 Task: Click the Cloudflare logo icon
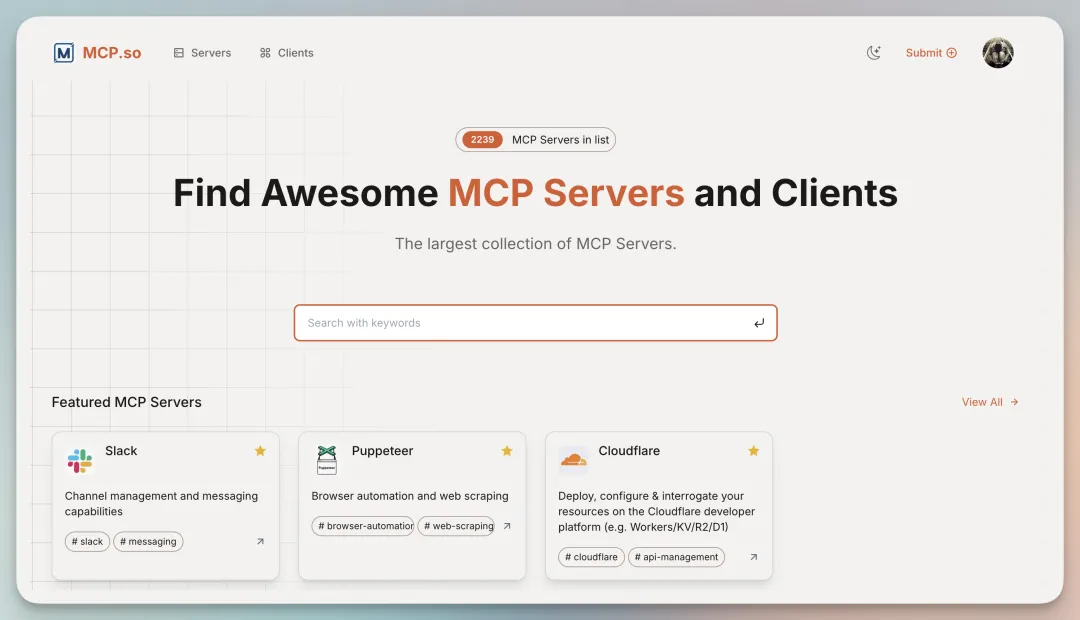[x=573, y=460]
